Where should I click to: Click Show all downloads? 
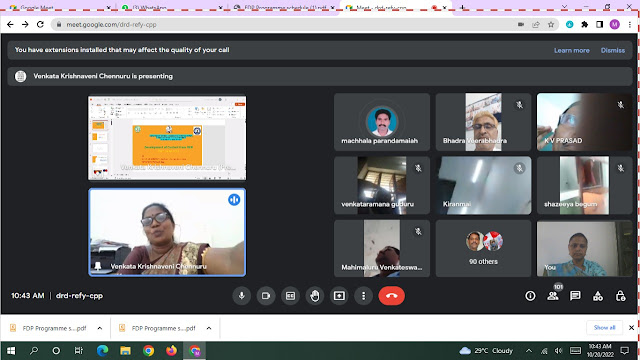[x=604, y=327]
